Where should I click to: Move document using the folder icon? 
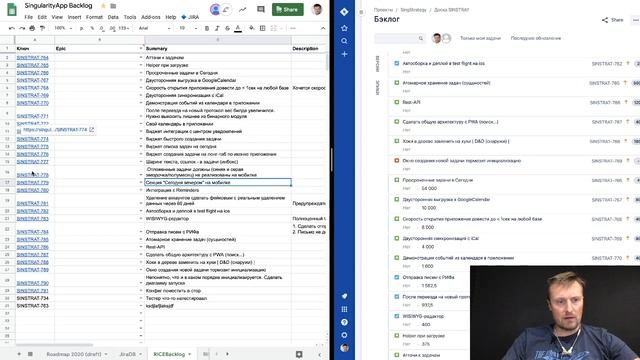click(x=113, y=6)
